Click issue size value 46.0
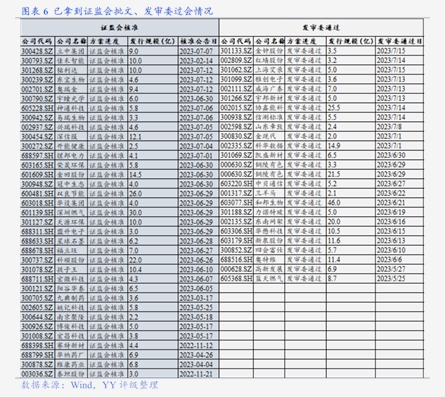445x397 pixels. tap(334, 203)
